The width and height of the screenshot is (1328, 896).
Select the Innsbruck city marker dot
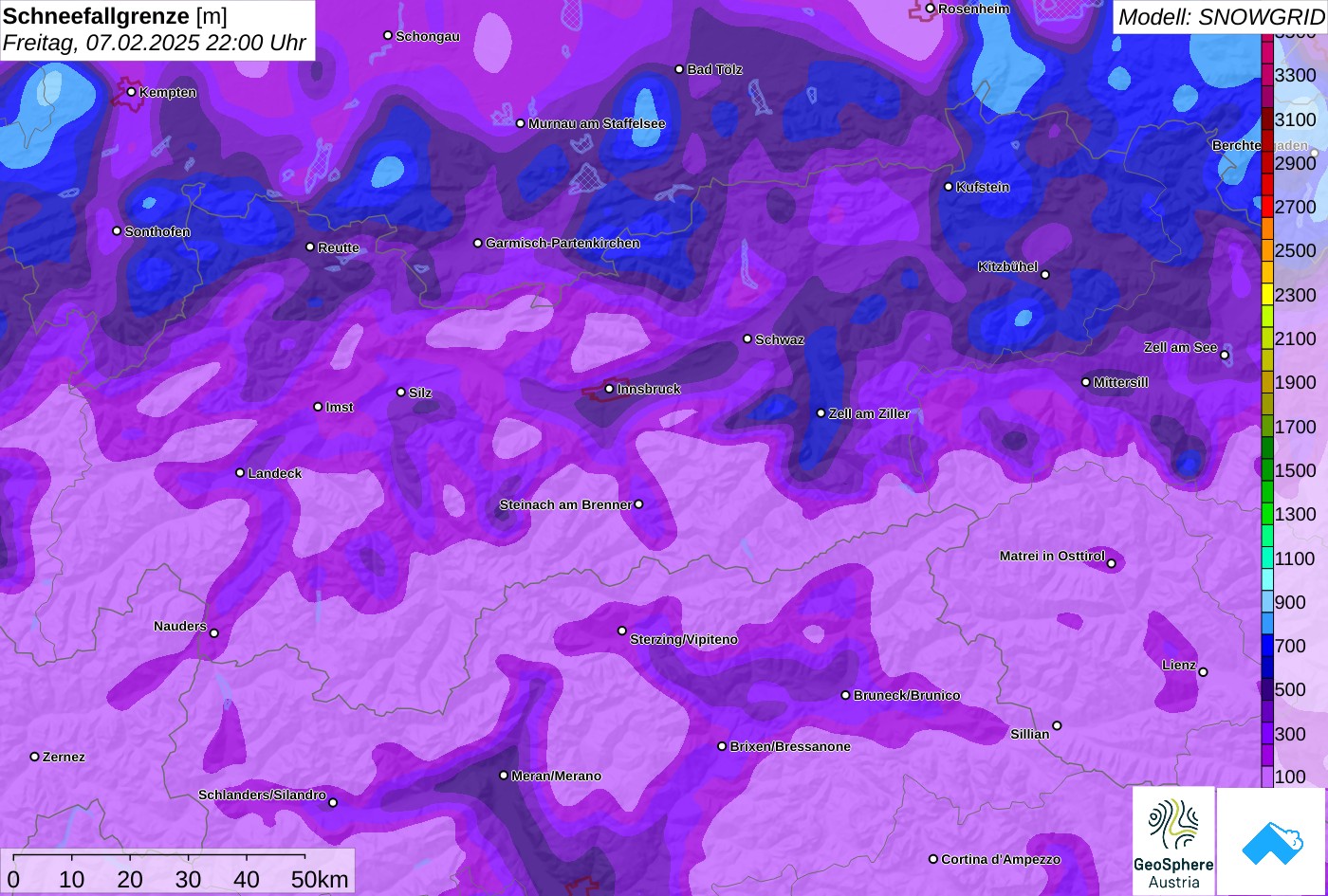tap(609, 389)
